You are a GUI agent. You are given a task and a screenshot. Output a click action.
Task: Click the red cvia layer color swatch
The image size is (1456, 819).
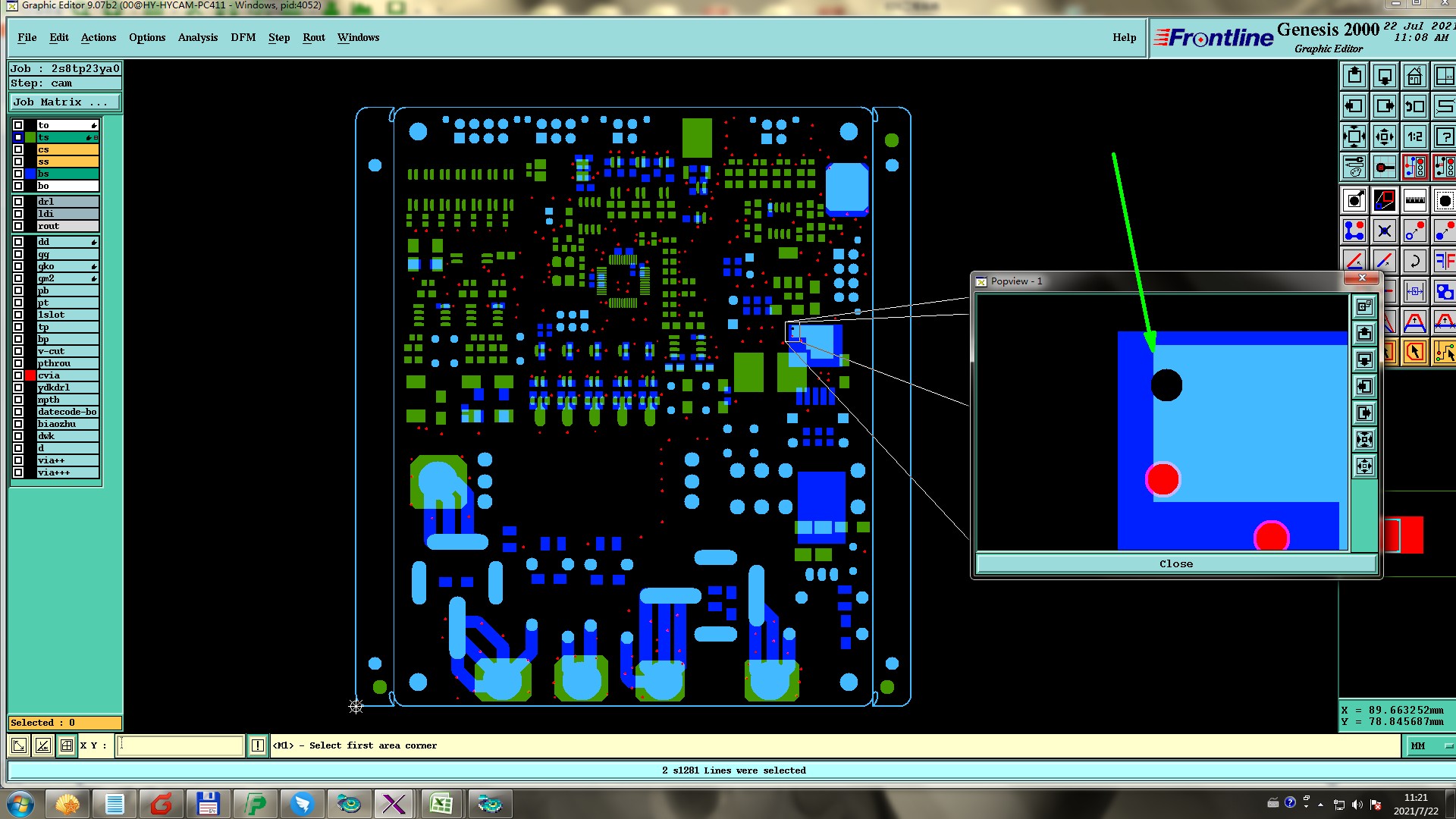point(30,375)
